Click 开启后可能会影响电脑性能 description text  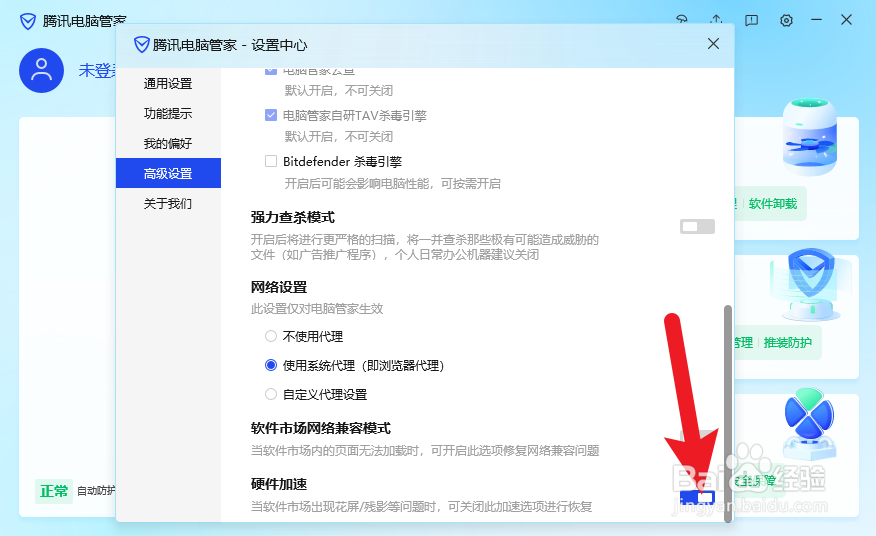tap(393, 183)
